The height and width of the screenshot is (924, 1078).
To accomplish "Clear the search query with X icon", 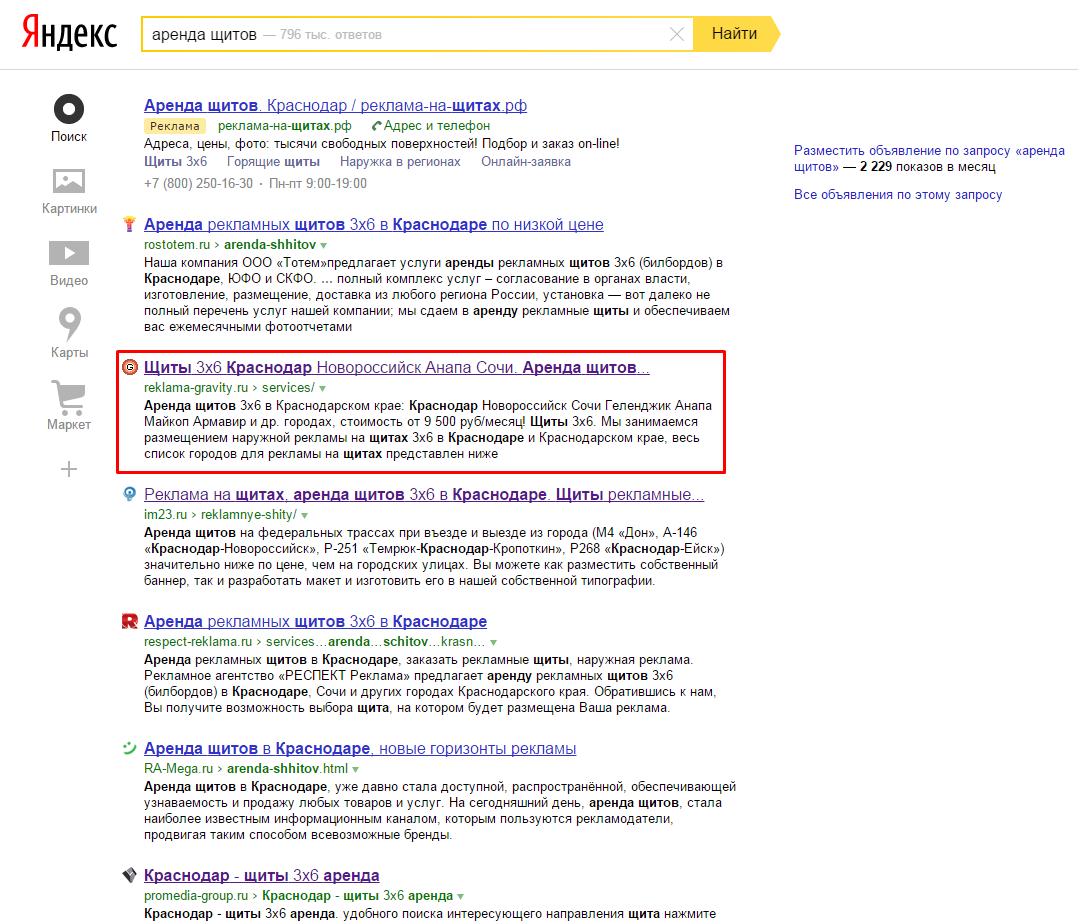I will click(676, 34).
